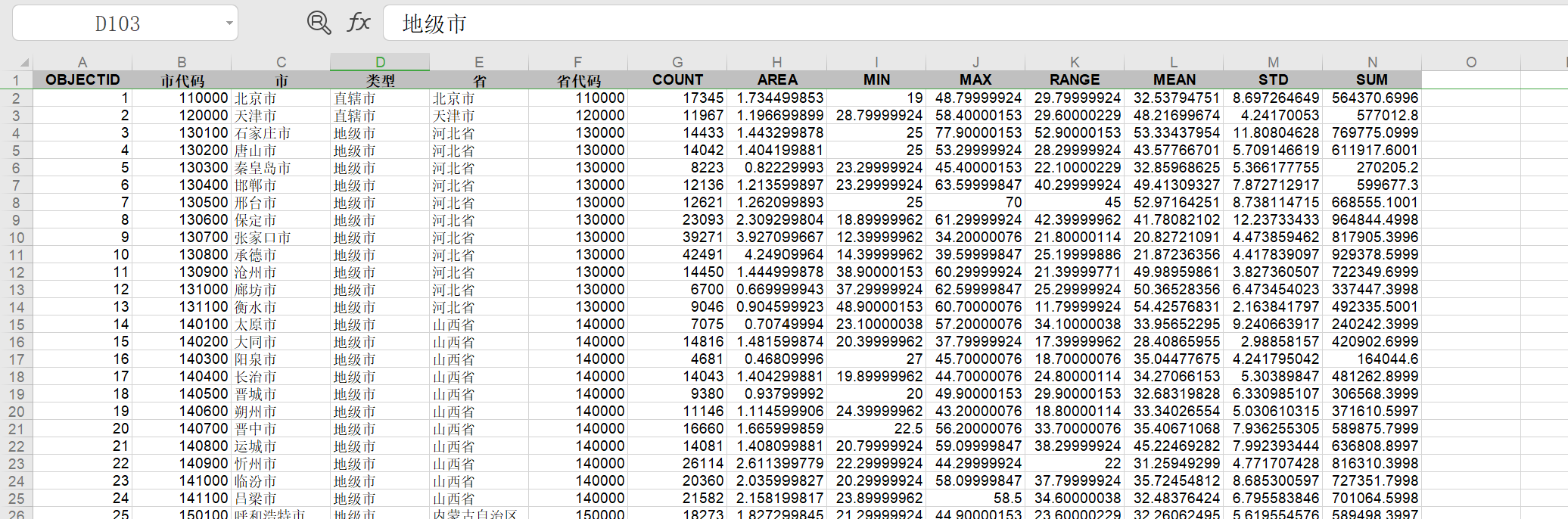This screenshot has width=1568, height=519.
Task: Click city code cell 140500
Action: tap(182, 393)
